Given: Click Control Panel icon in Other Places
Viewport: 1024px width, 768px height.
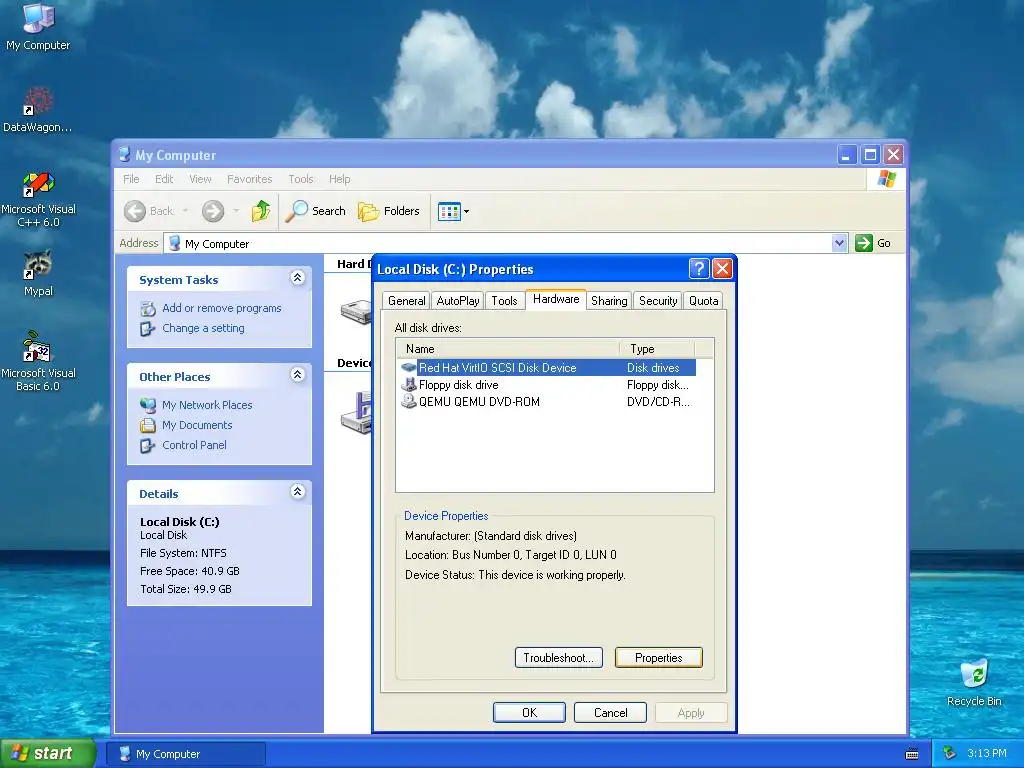Looking at the screenshot, I should click(148, 445).
